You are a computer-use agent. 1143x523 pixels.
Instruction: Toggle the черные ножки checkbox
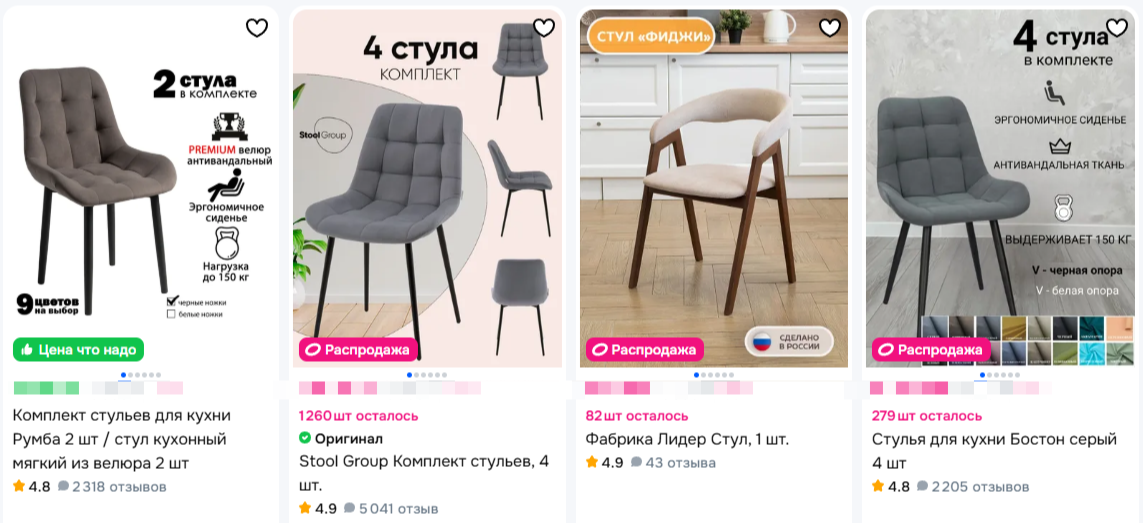pyautogui.click(x=172, y=301)
